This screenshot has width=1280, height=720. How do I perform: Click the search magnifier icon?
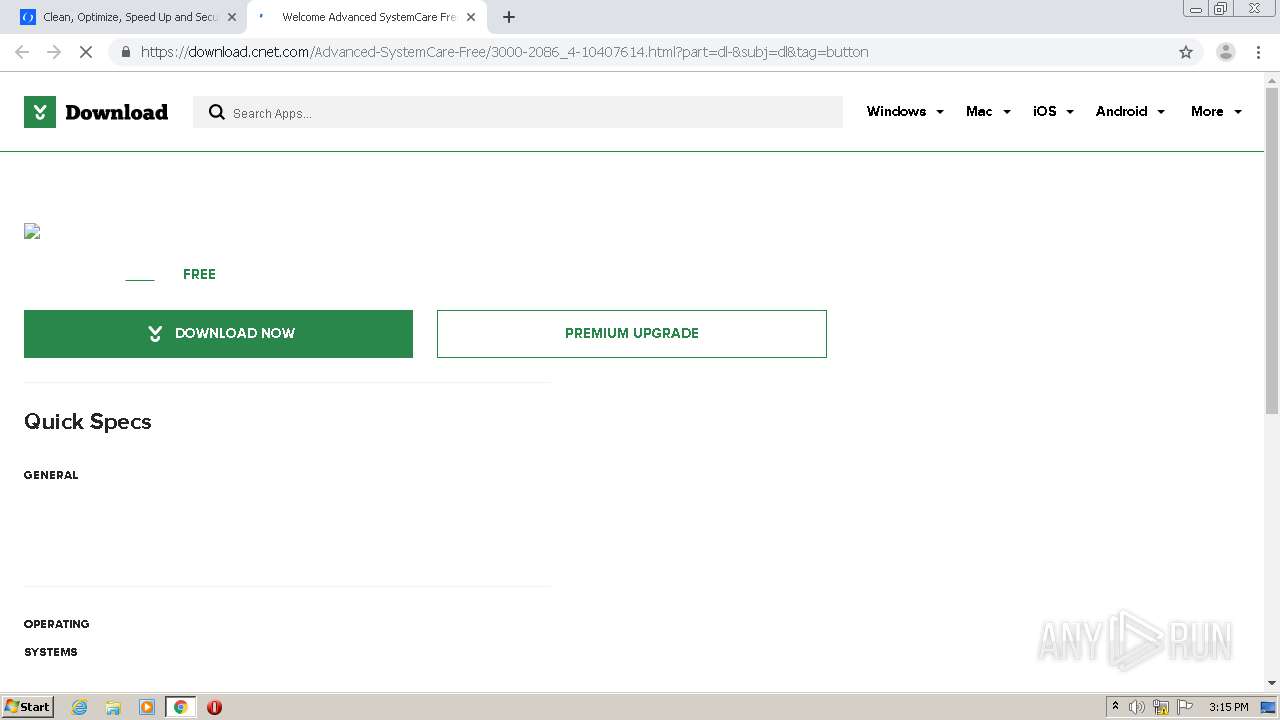pos(216,112)
